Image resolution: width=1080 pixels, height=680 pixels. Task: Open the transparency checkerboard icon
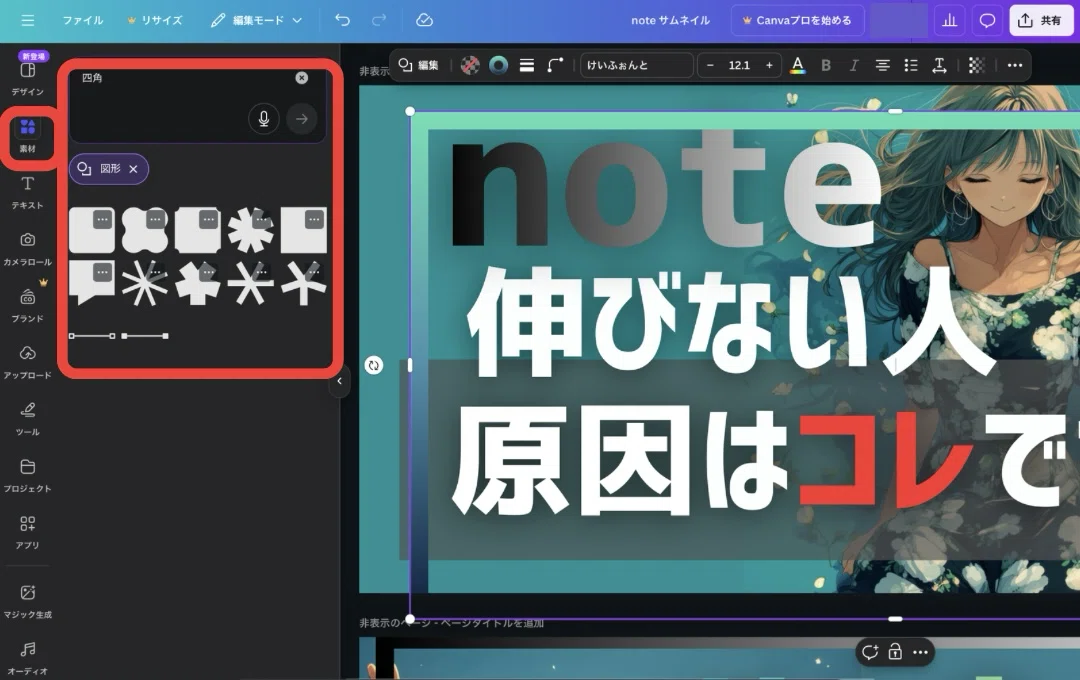pos(976,65)
